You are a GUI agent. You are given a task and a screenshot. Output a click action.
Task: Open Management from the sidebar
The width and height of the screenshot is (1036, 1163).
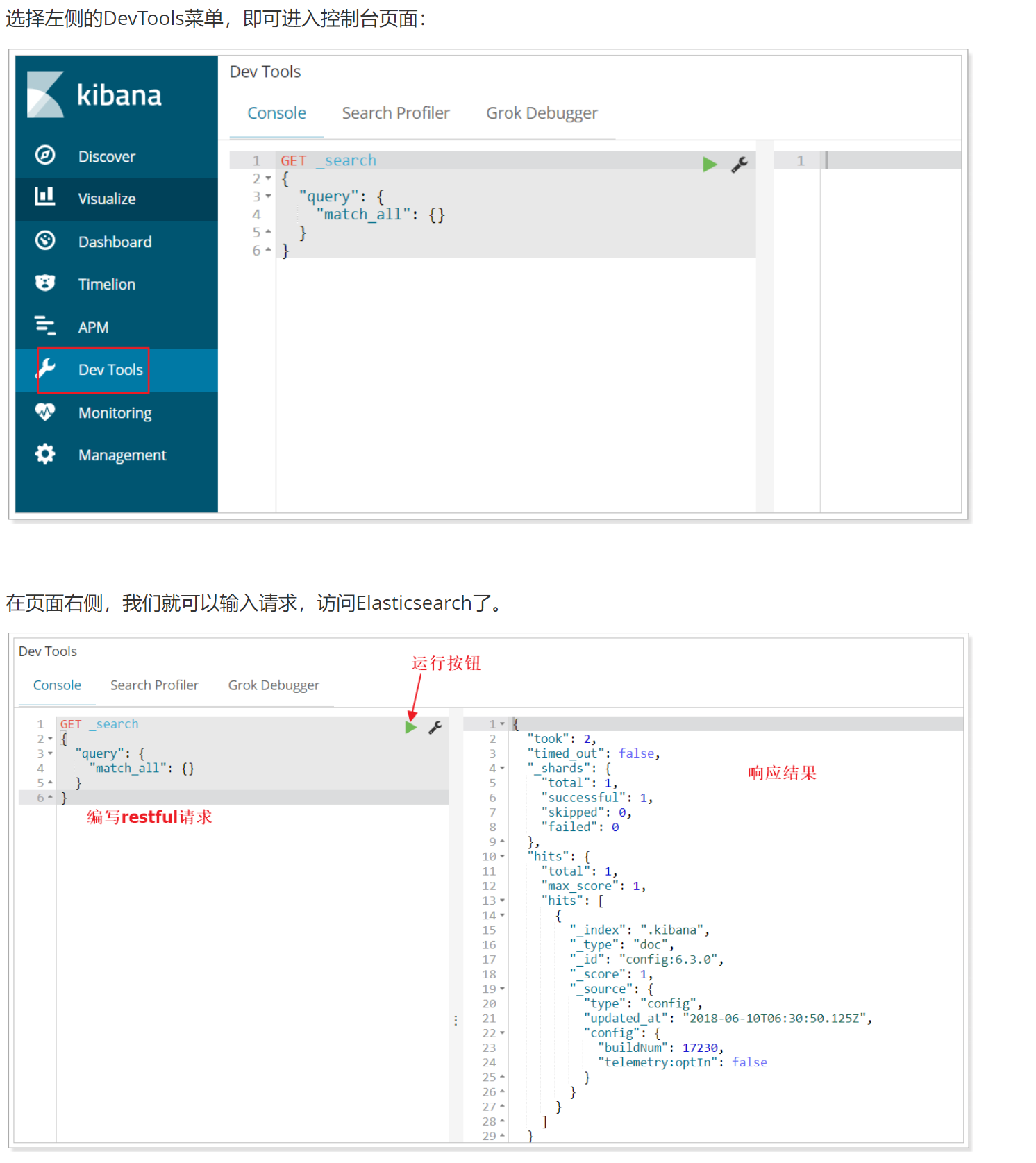(122, 455)
